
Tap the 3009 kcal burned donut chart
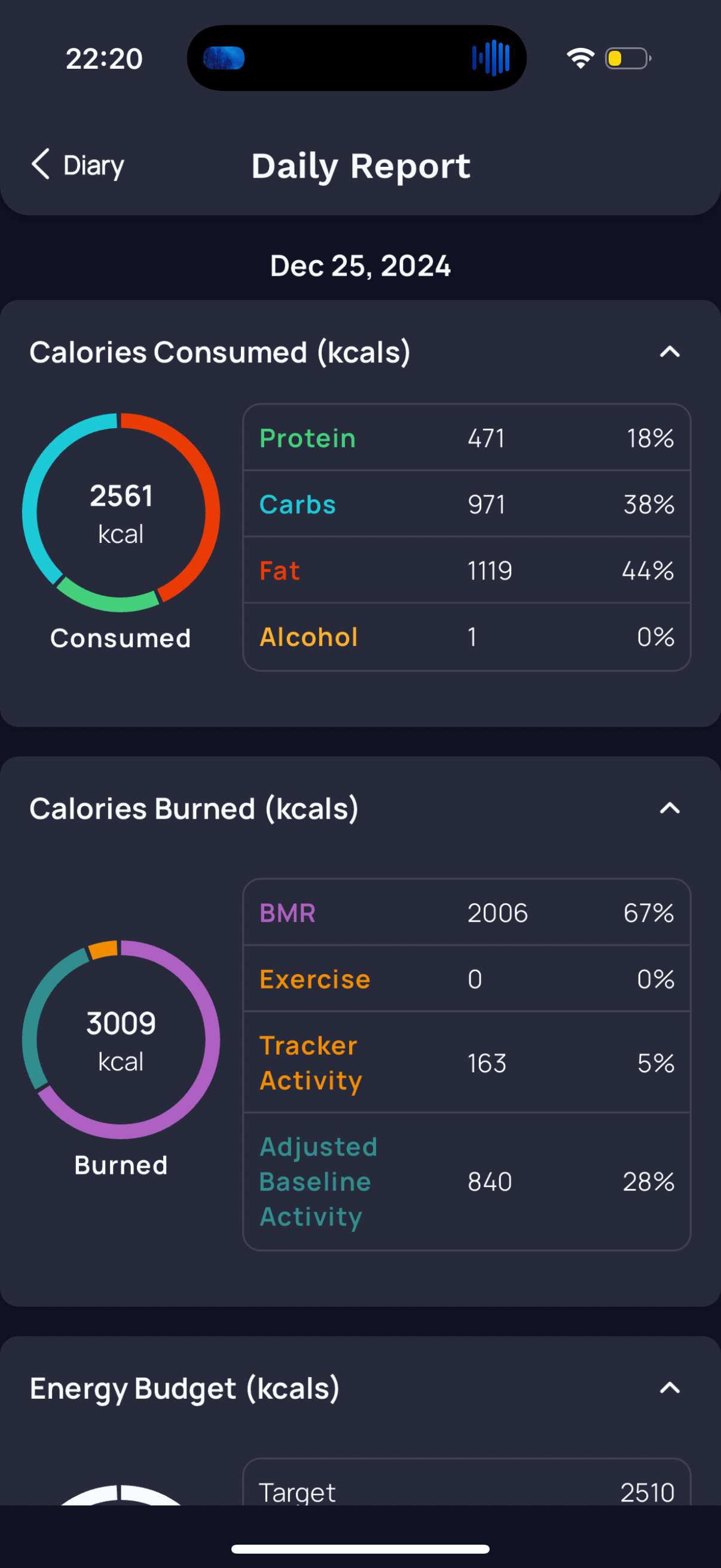click(121, 1039)
